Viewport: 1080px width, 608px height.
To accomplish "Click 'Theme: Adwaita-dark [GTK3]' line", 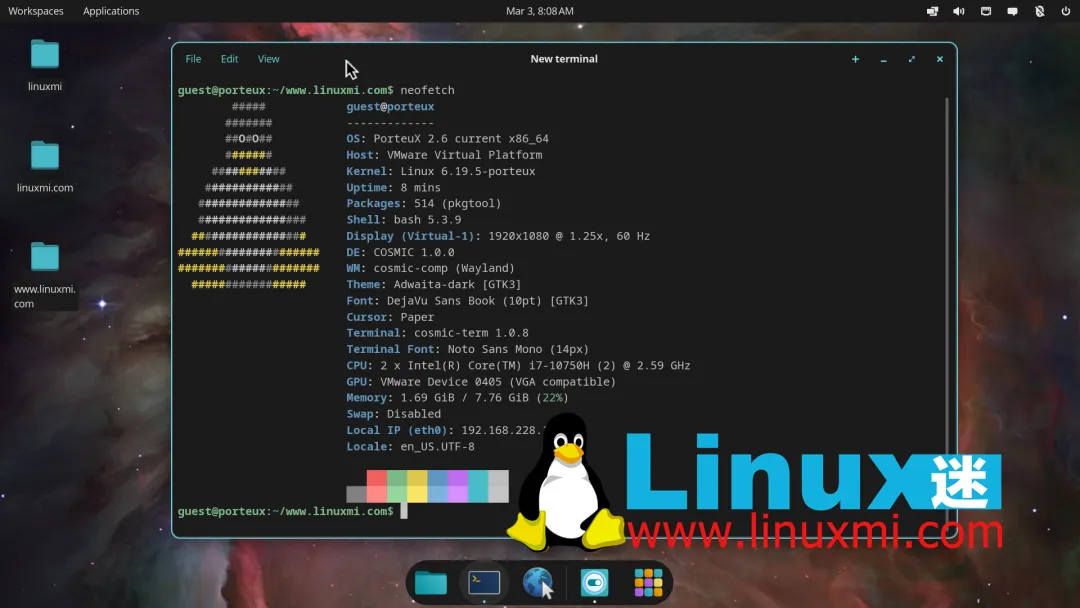I will (x=434, y=284).
